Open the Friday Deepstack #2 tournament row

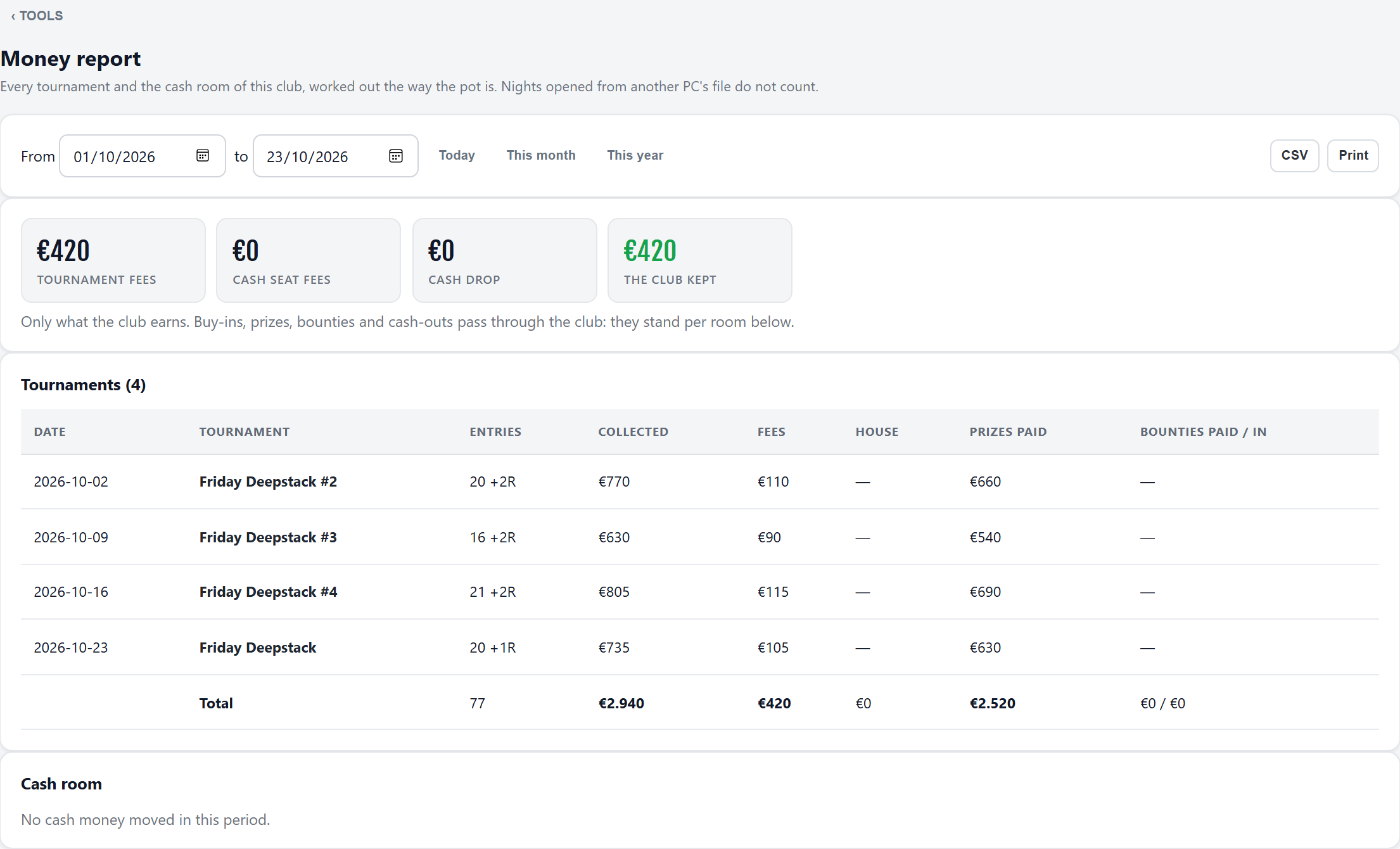click(700, 482)
